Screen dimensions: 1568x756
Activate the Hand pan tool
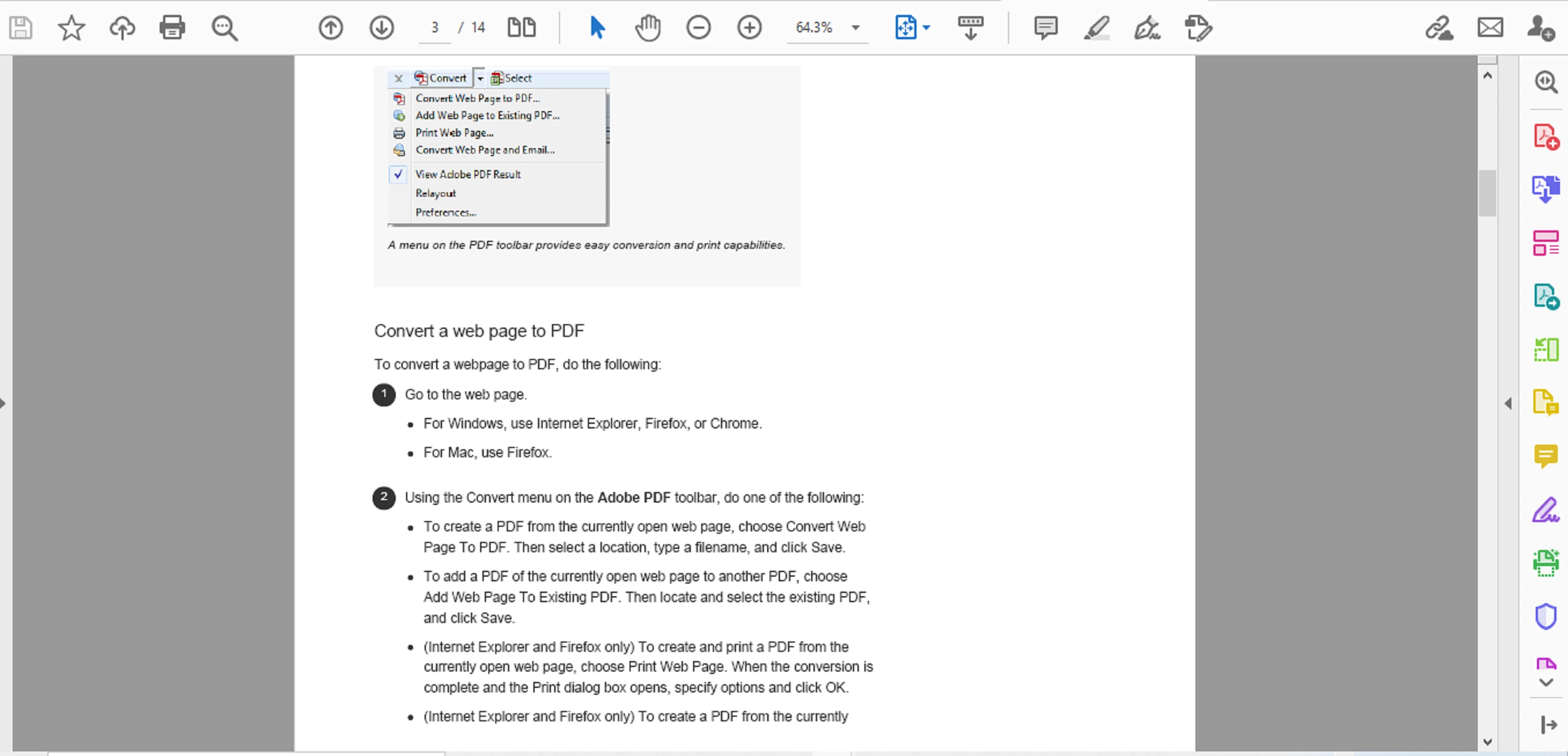tap(648, 27)
